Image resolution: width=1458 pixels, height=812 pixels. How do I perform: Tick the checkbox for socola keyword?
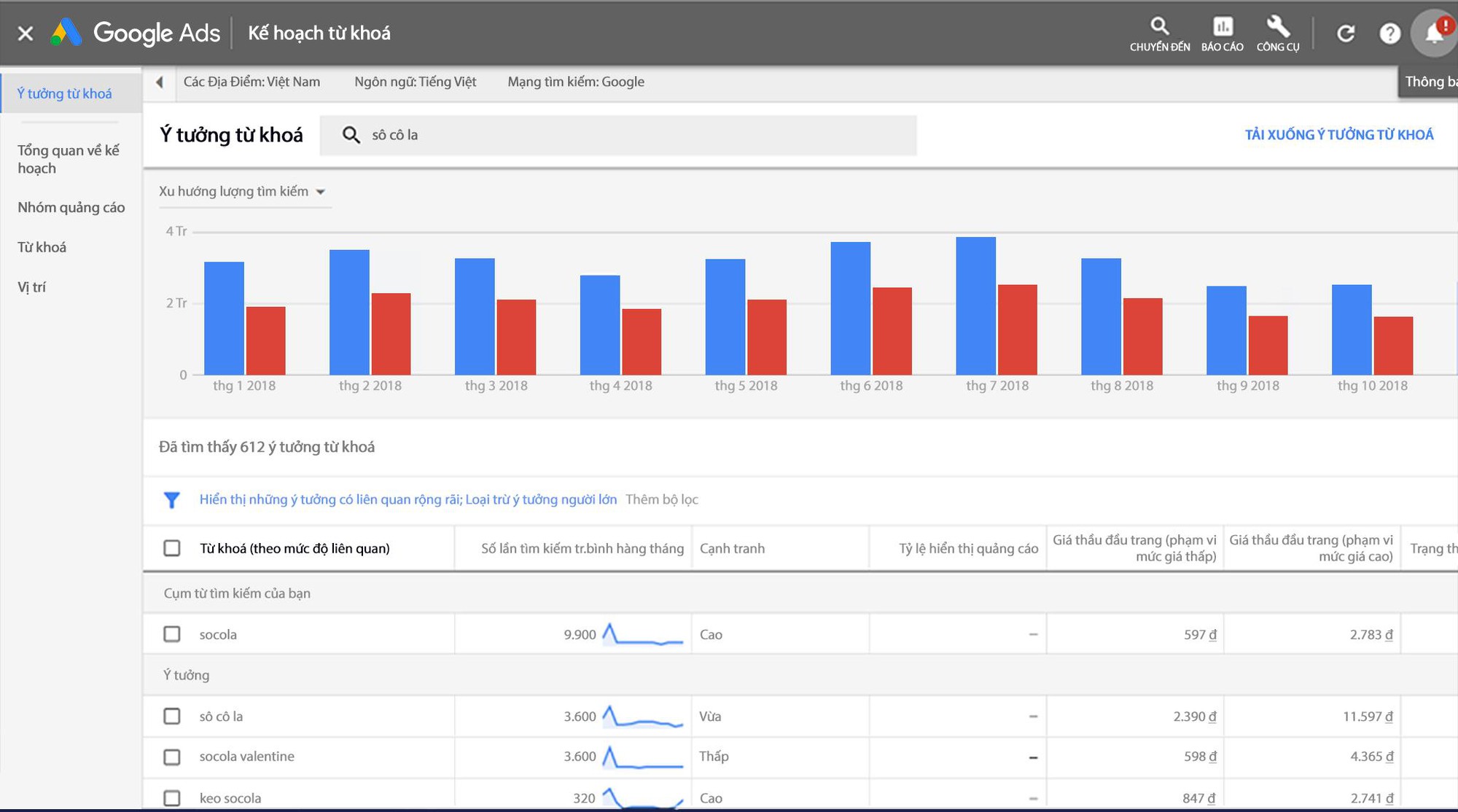(x=172, y=634)
